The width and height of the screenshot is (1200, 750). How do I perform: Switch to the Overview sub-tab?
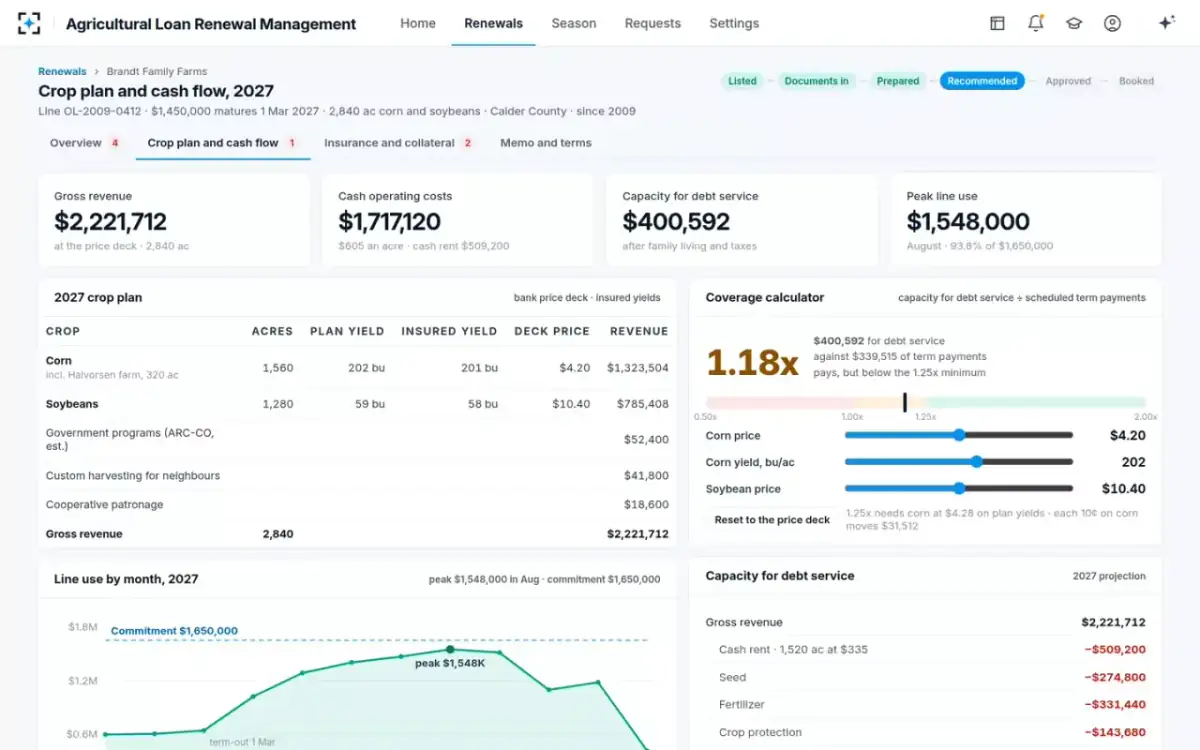click(x=85, y=143)
